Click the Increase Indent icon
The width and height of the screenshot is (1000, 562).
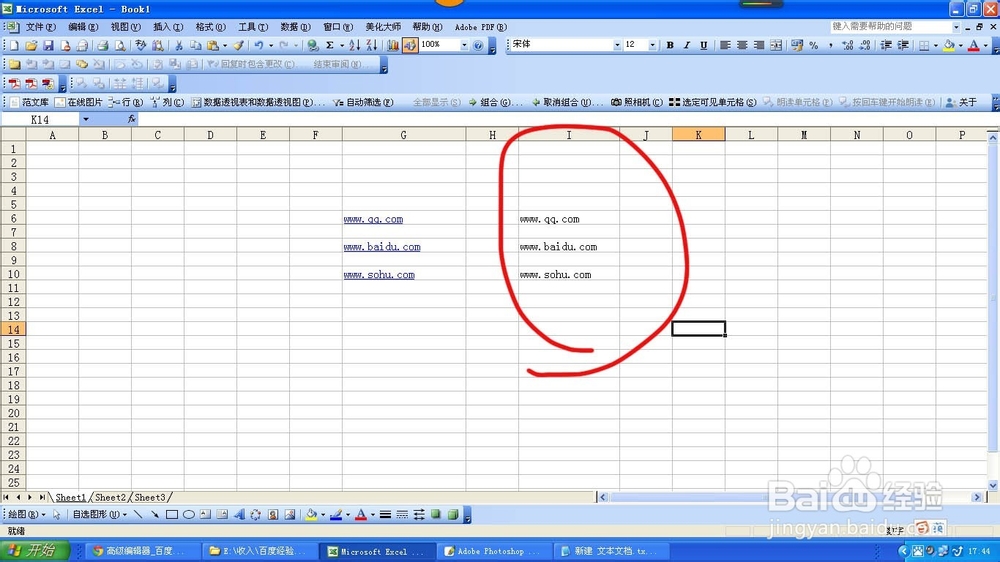click(903, 45)
